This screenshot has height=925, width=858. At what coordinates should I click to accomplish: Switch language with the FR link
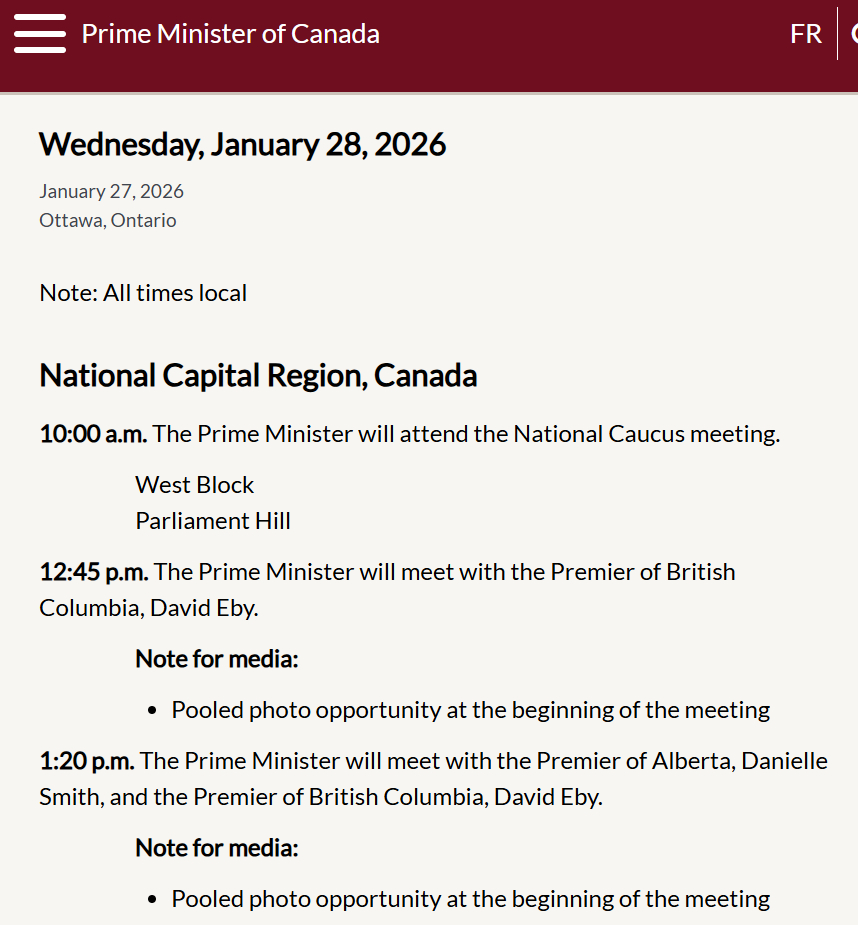[x=805, y=34]
